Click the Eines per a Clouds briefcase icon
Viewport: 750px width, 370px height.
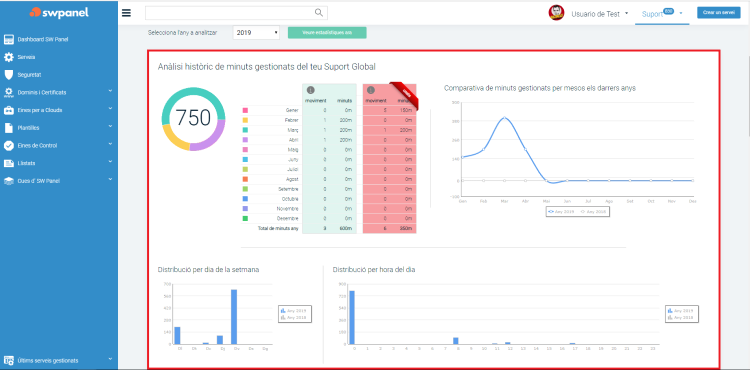click(9, 110)
